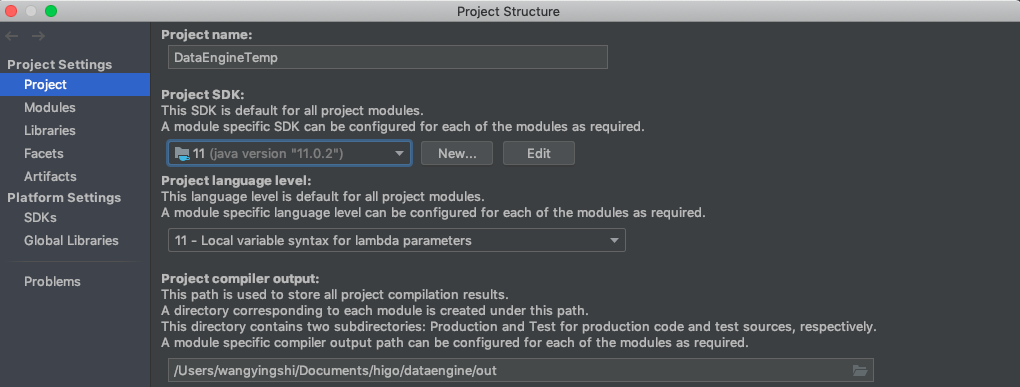Select language level 11 combo box

point(396,240)
